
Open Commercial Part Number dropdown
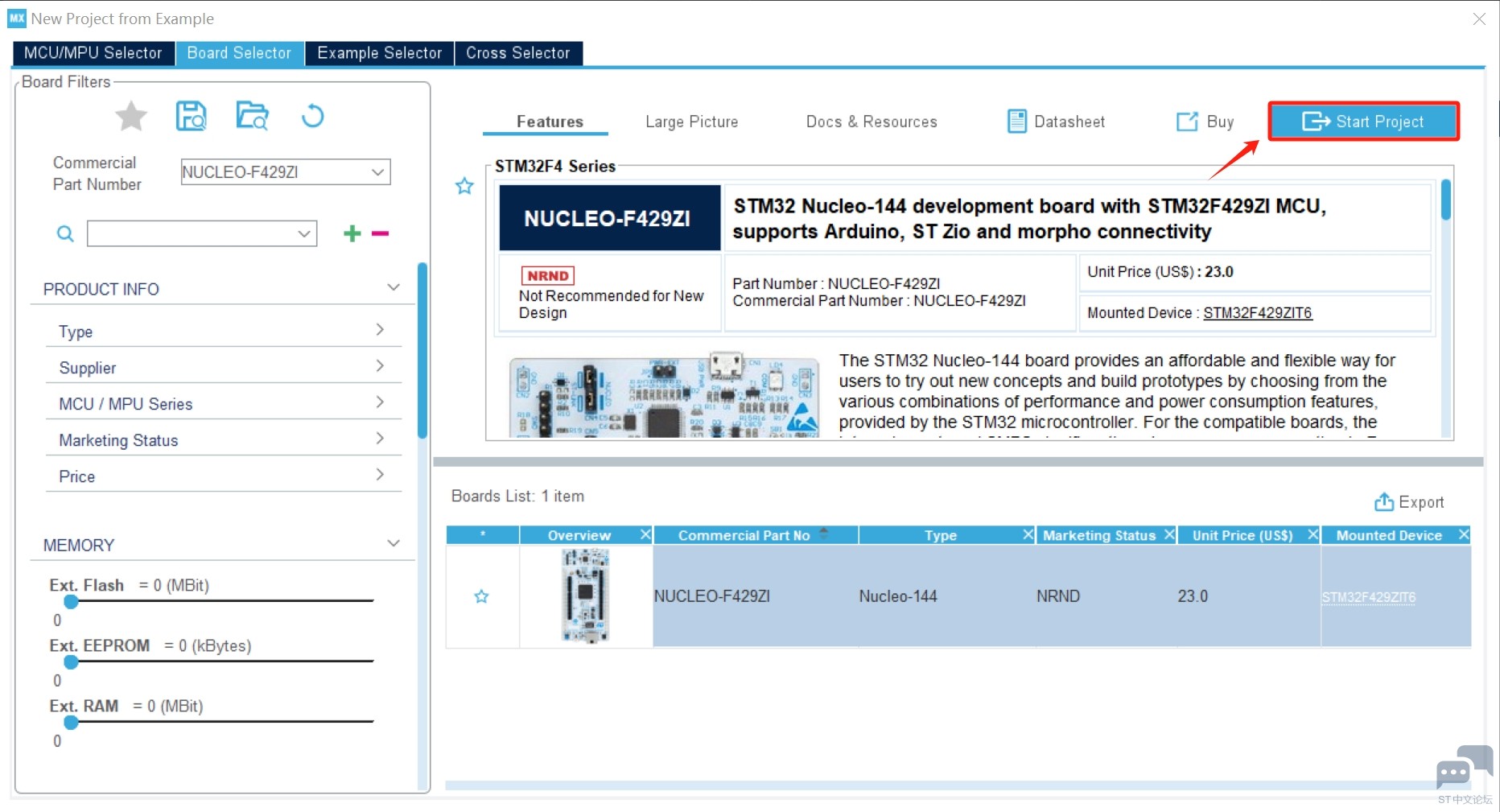point(377,172)
